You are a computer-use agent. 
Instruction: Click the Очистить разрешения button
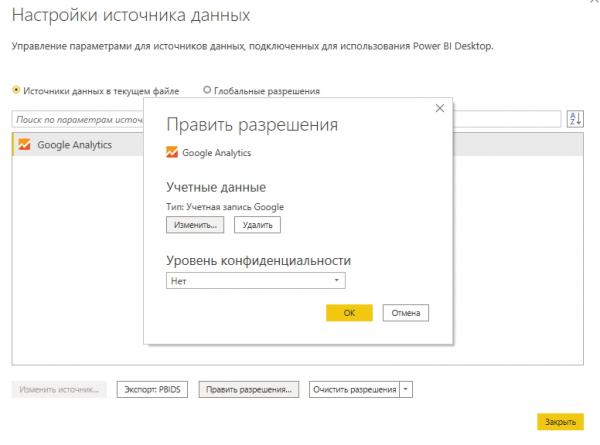[354, 390]
